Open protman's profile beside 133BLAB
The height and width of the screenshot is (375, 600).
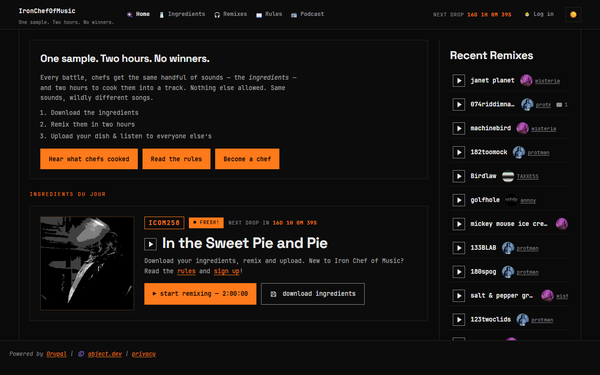click(x=527, y=248)
